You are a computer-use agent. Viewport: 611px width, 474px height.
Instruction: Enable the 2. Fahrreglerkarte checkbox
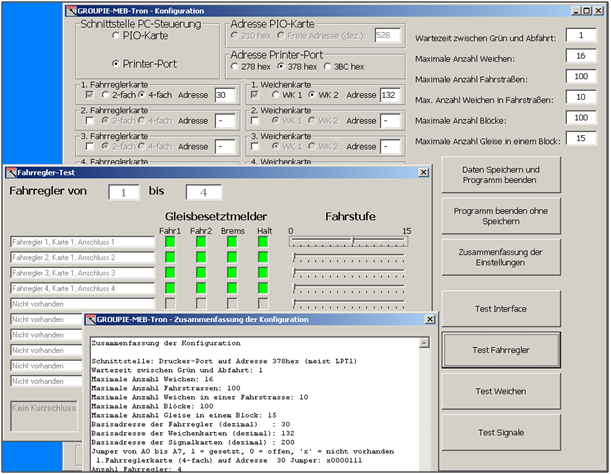(x=90, y=120)
